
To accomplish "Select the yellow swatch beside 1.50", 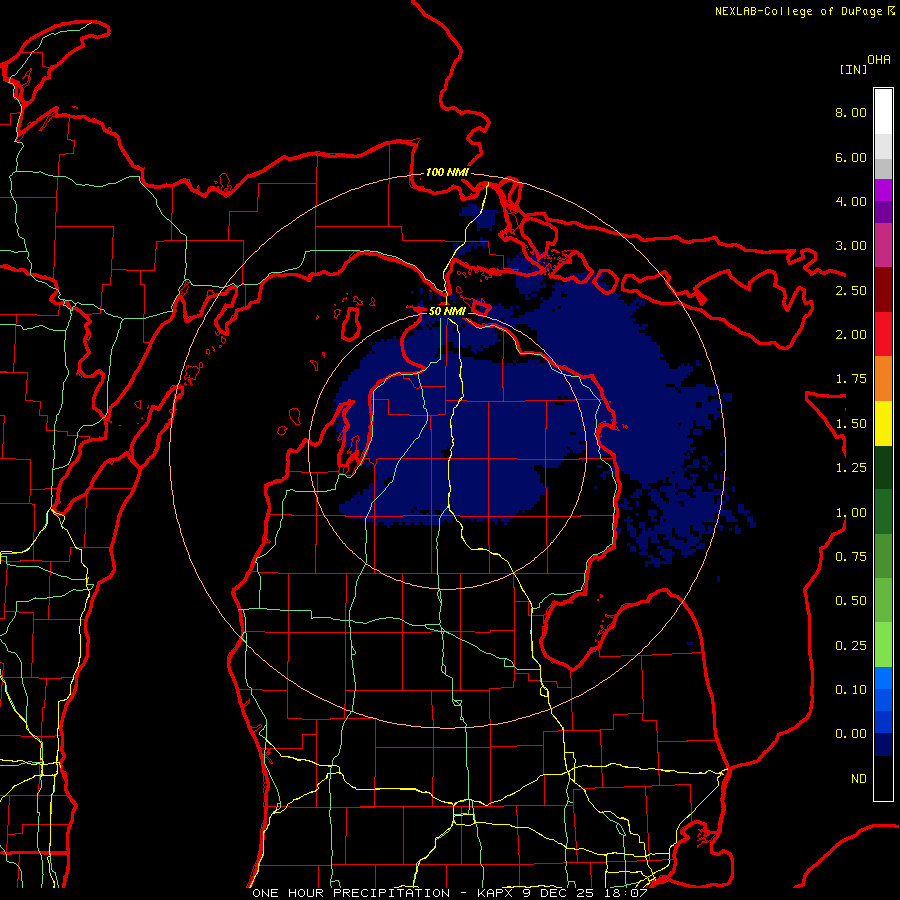I will tap(883, 423).
